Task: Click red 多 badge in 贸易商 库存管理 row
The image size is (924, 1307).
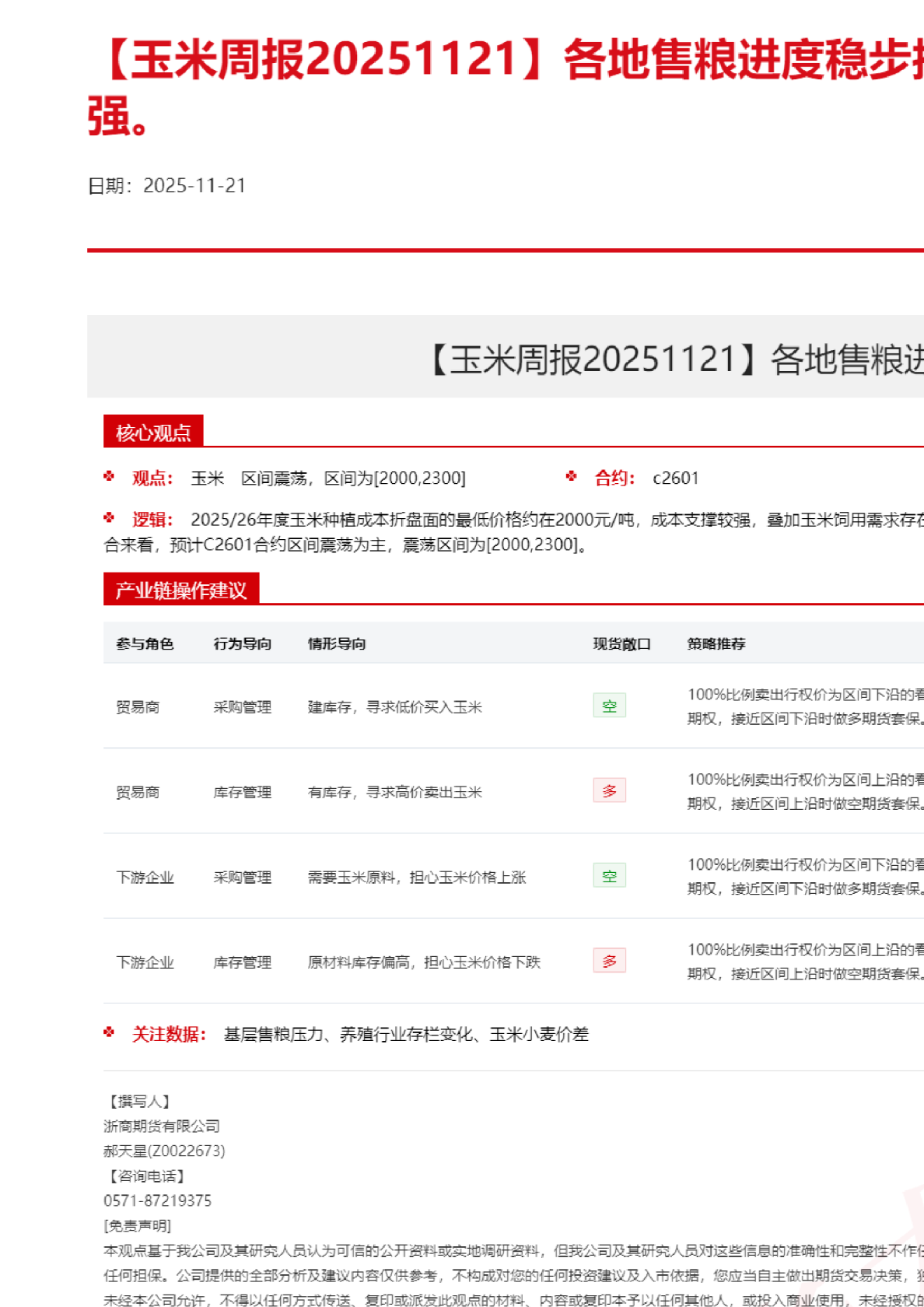Action: click(609, 790)
